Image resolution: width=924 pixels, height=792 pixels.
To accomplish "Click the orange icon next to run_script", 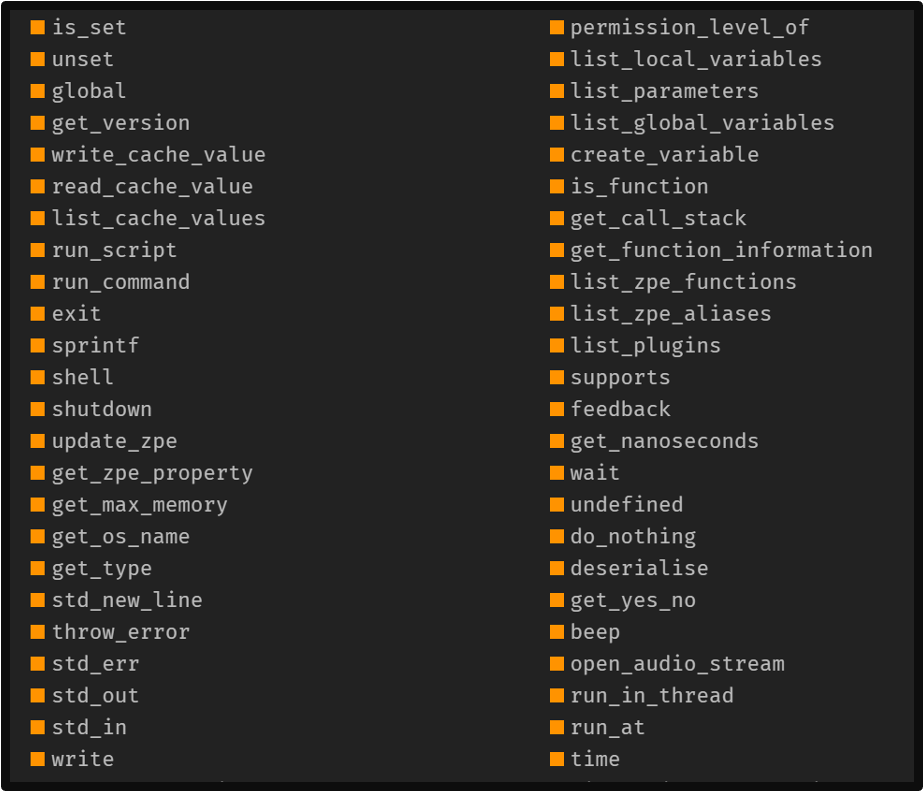I will [x=38, y=250].
